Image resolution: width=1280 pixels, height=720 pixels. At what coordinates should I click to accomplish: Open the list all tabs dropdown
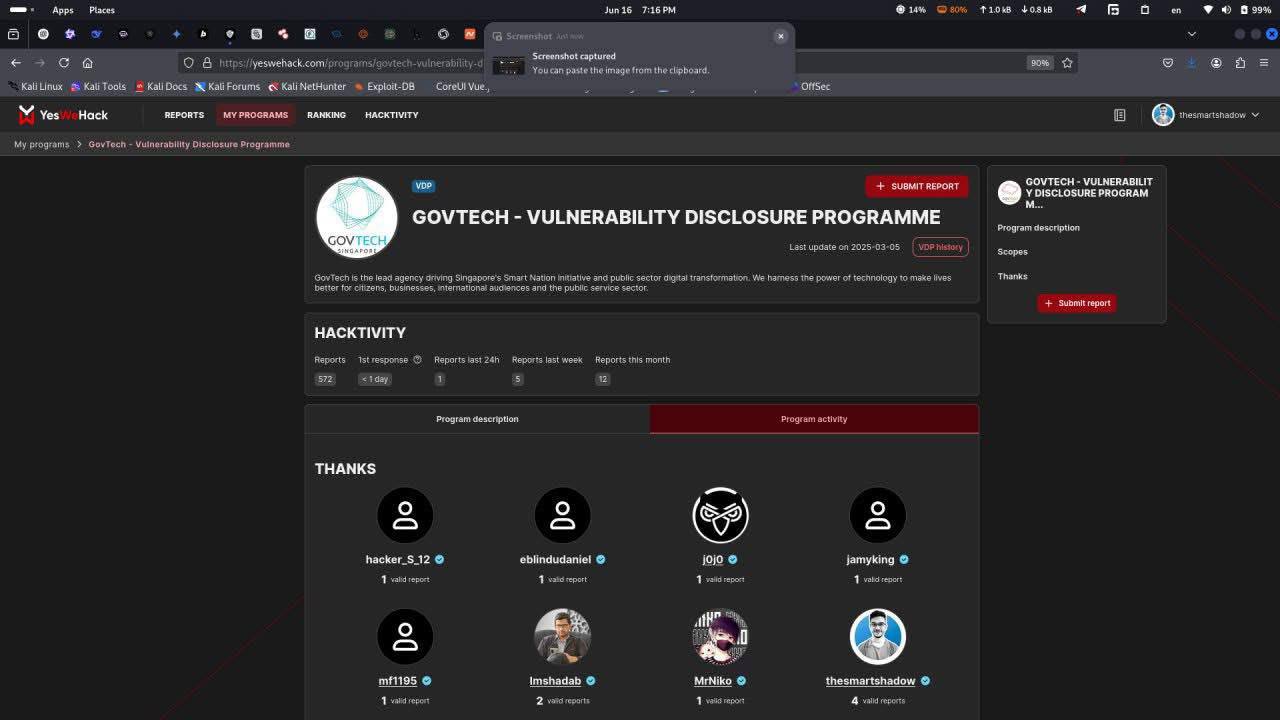[x=1191, y=34]
